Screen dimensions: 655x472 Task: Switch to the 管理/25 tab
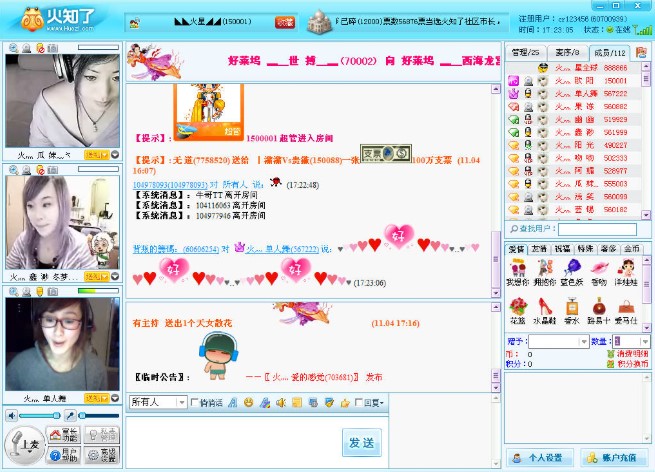[526, 53]
